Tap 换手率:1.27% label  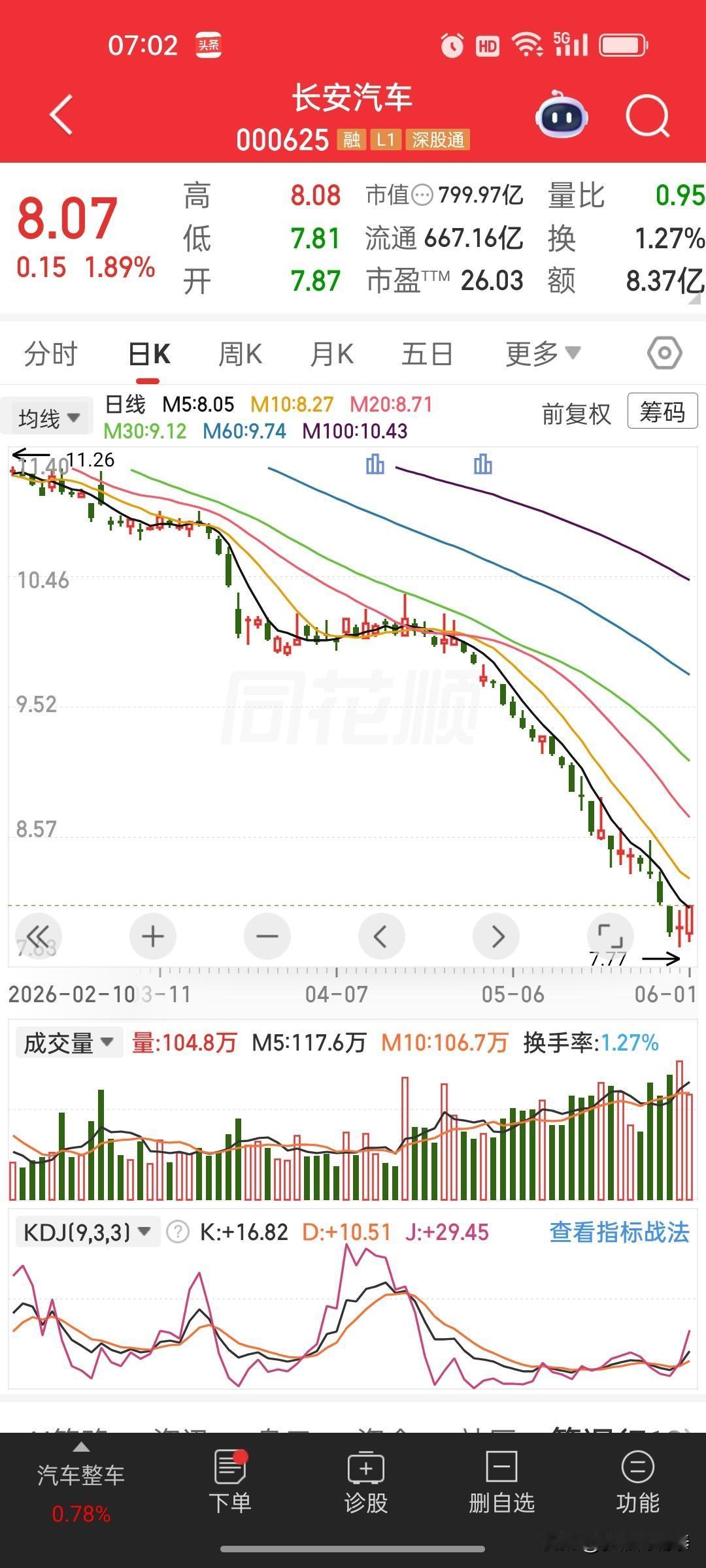(x=591, y=1043)
